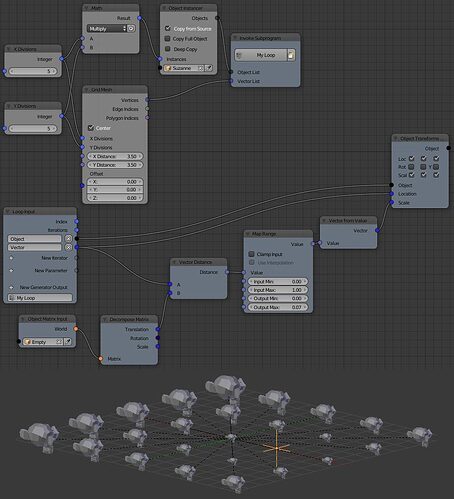Screen dimensions: 454x499
Task: Click the eyedropper next to Suzanne field
Action: (209, 68)
